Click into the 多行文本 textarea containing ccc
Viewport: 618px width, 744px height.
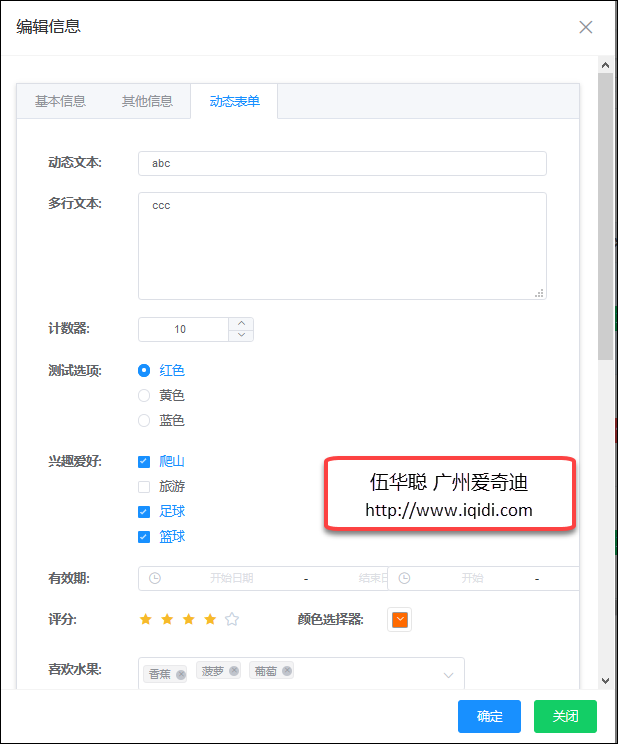click(342, 246)
